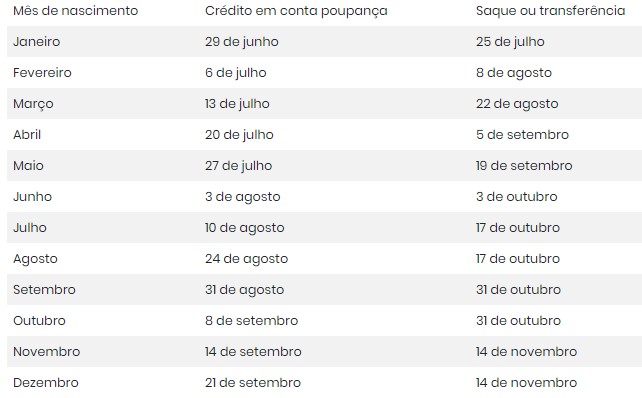Select the '8 de agosto' cell

coord(514,73)
